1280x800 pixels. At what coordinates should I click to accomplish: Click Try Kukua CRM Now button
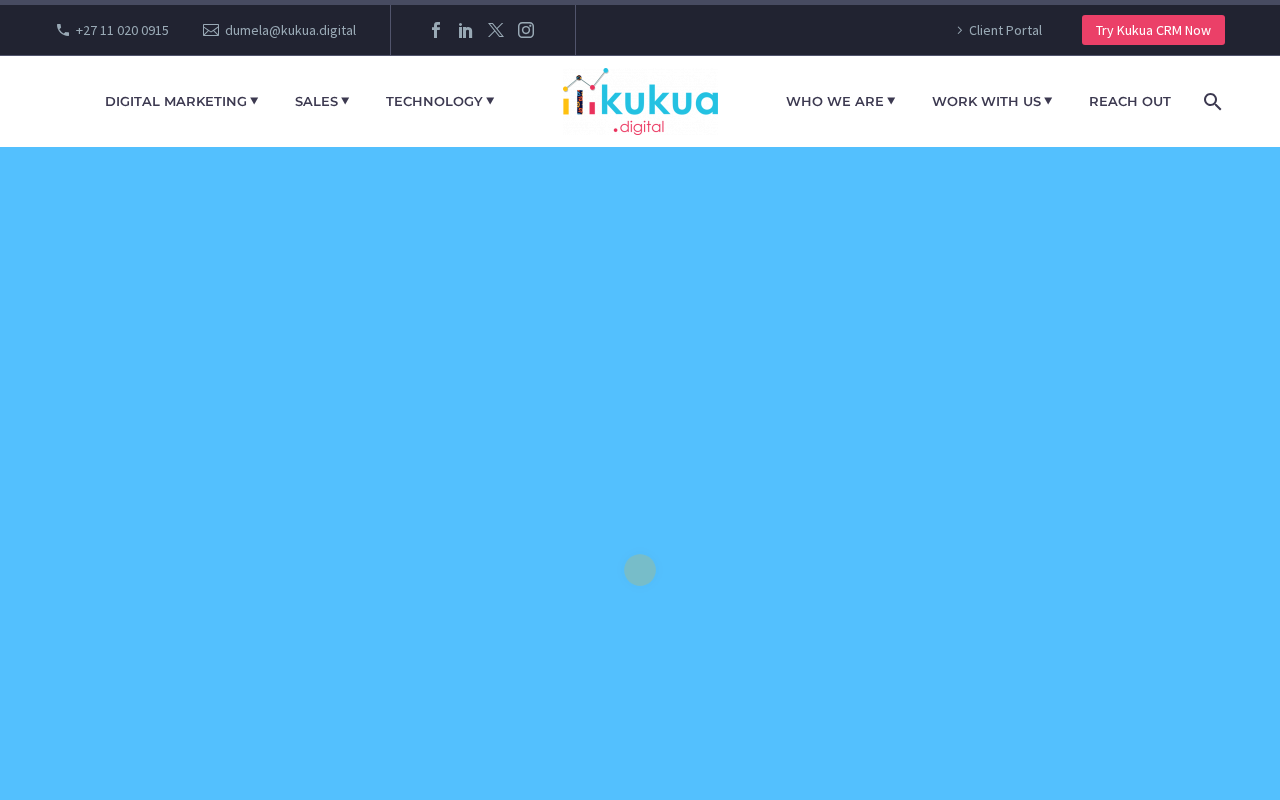tap(1153, 30)
